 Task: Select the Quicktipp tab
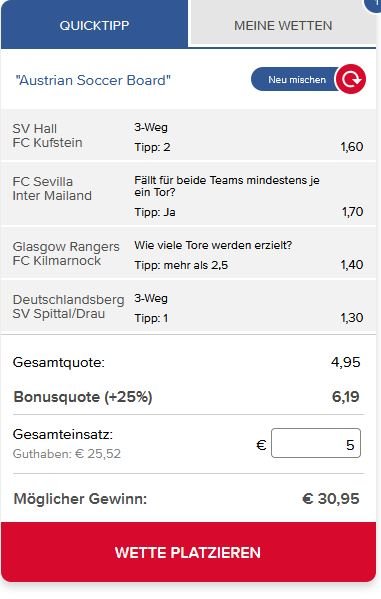coord(94,25)
